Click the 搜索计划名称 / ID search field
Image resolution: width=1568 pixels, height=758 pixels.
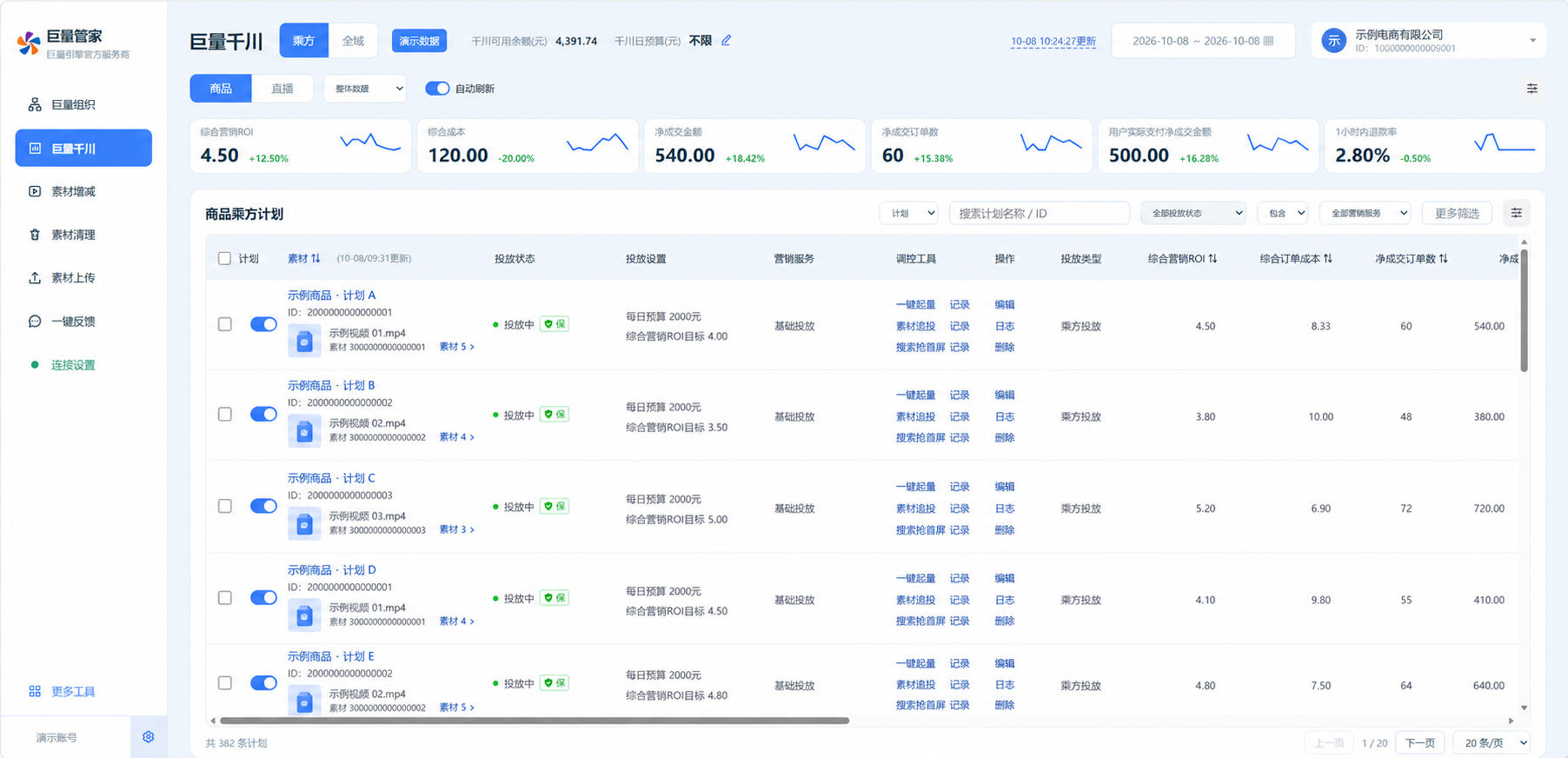point(1039,213)
